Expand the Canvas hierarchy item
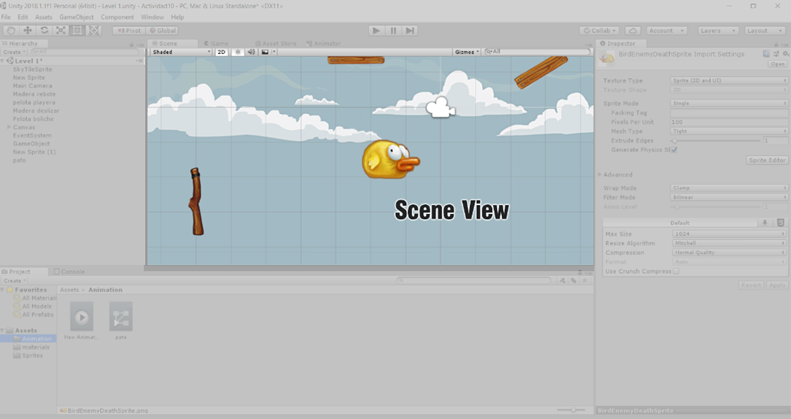Screen dimensions: 791x419 coord(9,127)
